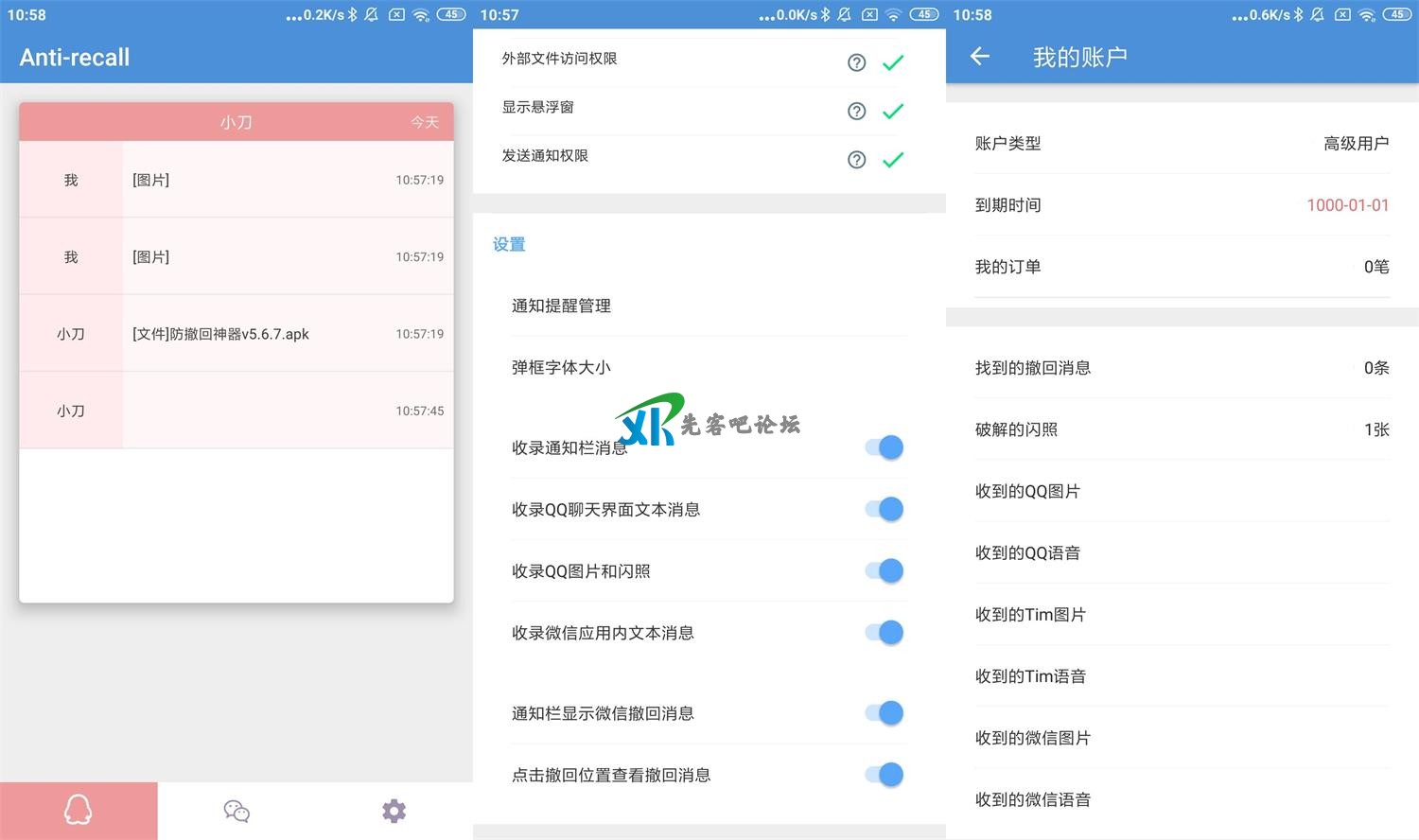Tap help icon for 外部文件访问权限

[x=856, y=62]
